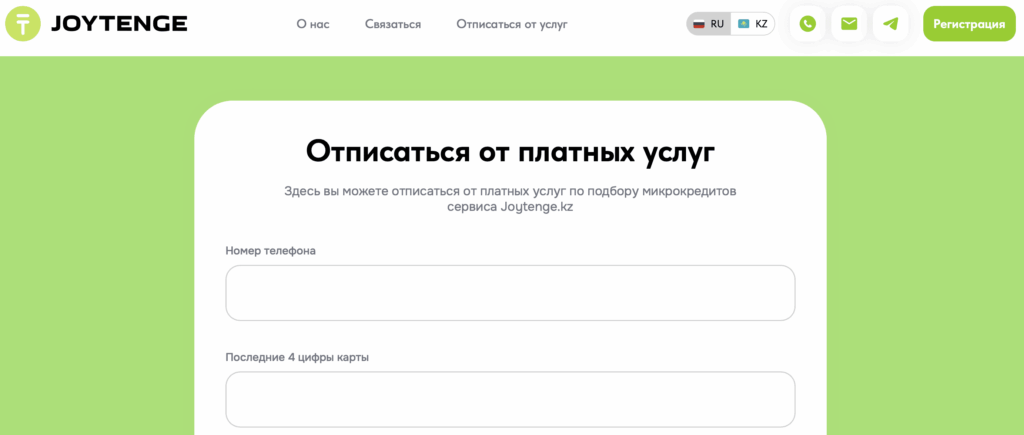1024x435 pixels.
Task: Click the Russian flag icon
Action: [x=699, y=24]
